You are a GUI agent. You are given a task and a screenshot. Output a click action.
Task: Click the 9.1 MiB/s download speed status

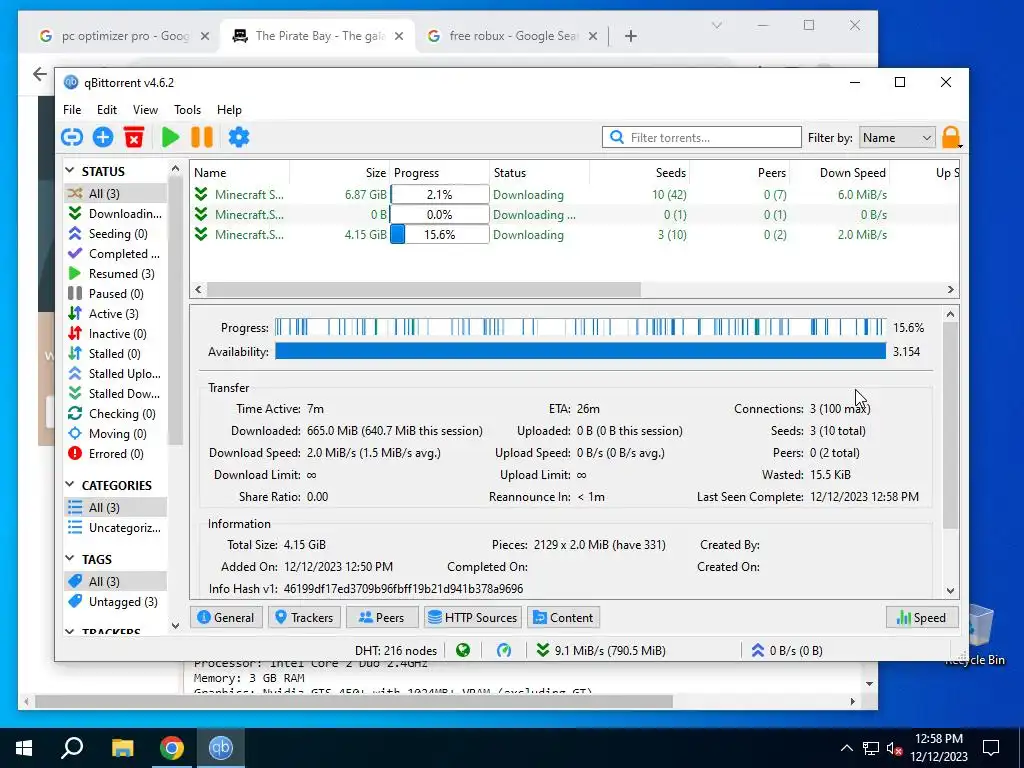click(x=601, y=650)
